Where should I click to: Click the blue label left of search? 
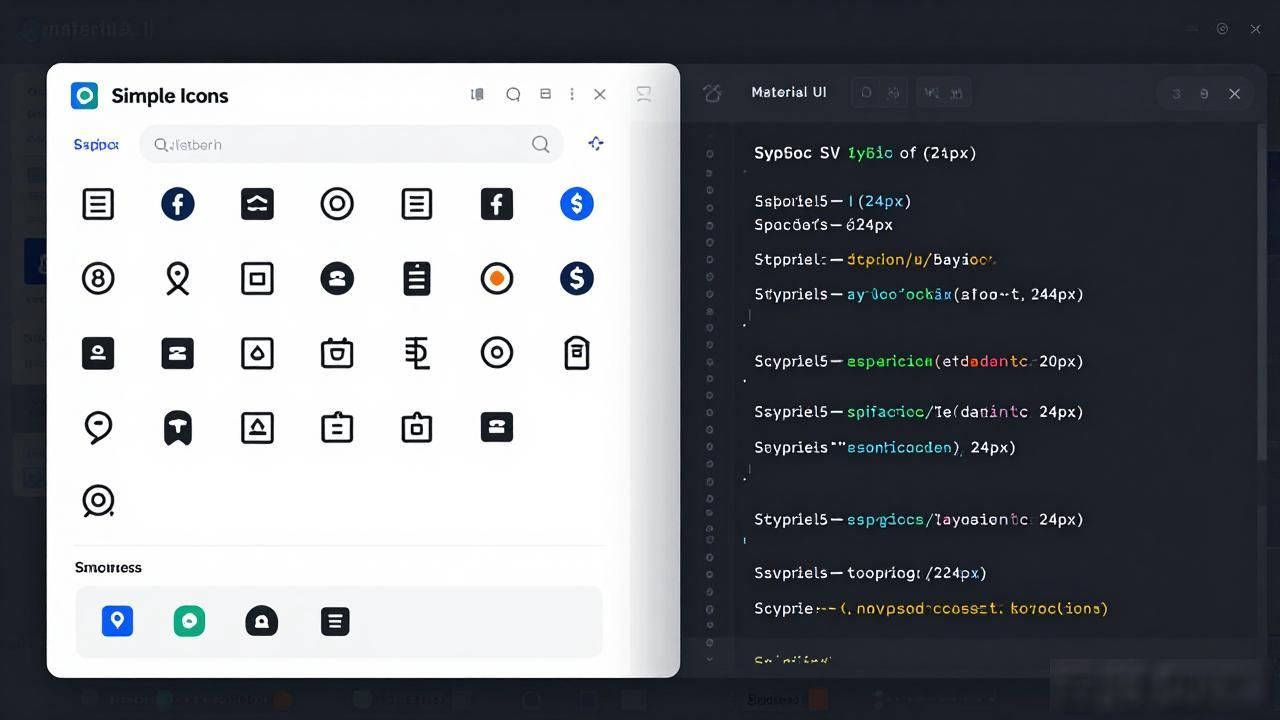pyautogui.click(x=96, y=144)
